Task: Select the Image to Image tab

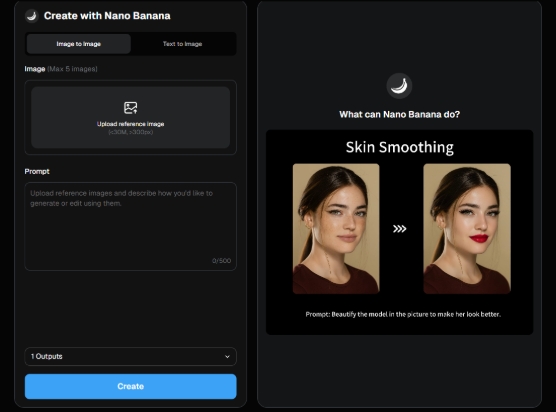Action: pyautogui.click(x=79, y=44)
